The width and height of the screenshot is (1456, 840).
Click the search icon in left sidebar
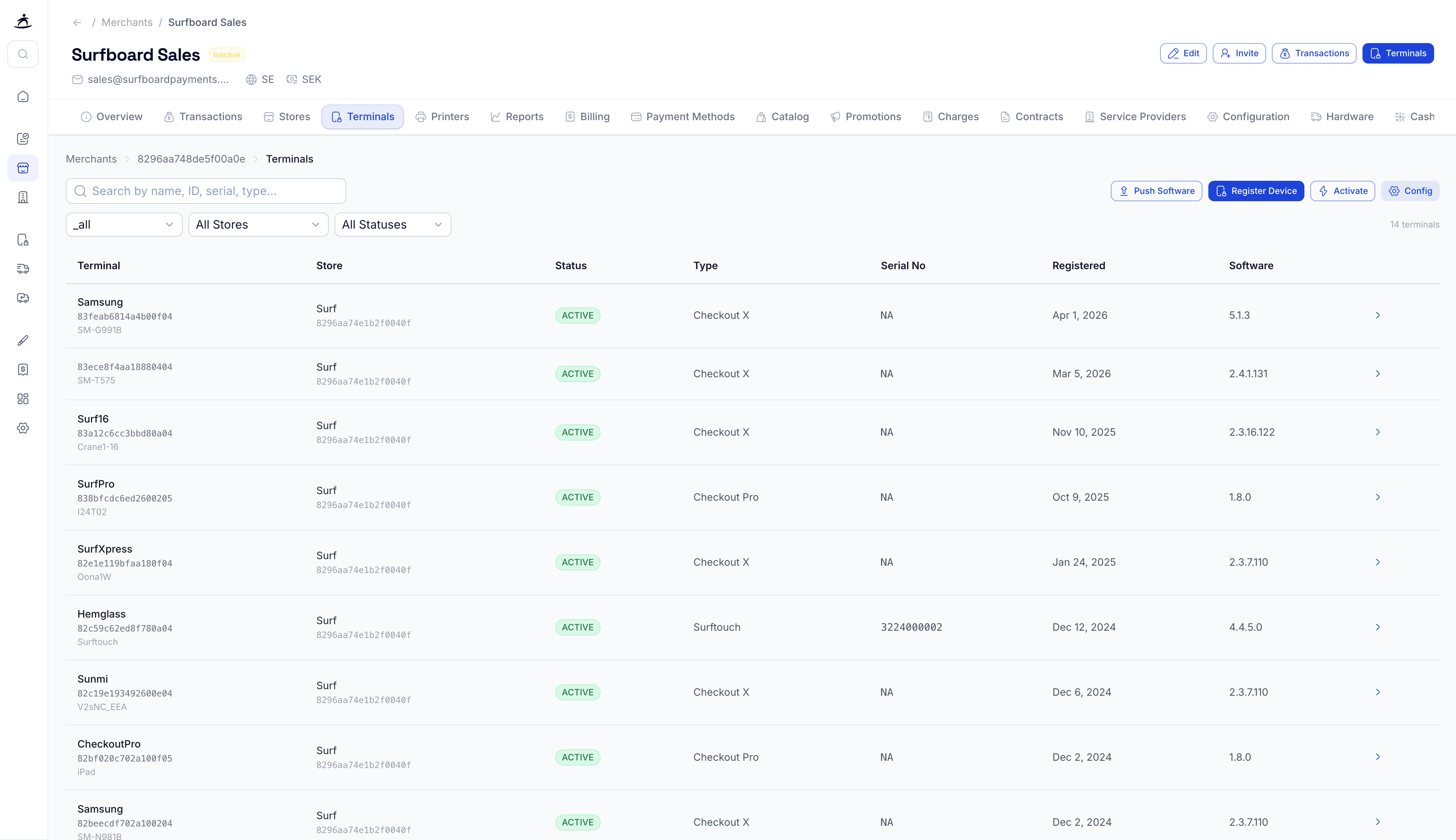tap(23, 54)
